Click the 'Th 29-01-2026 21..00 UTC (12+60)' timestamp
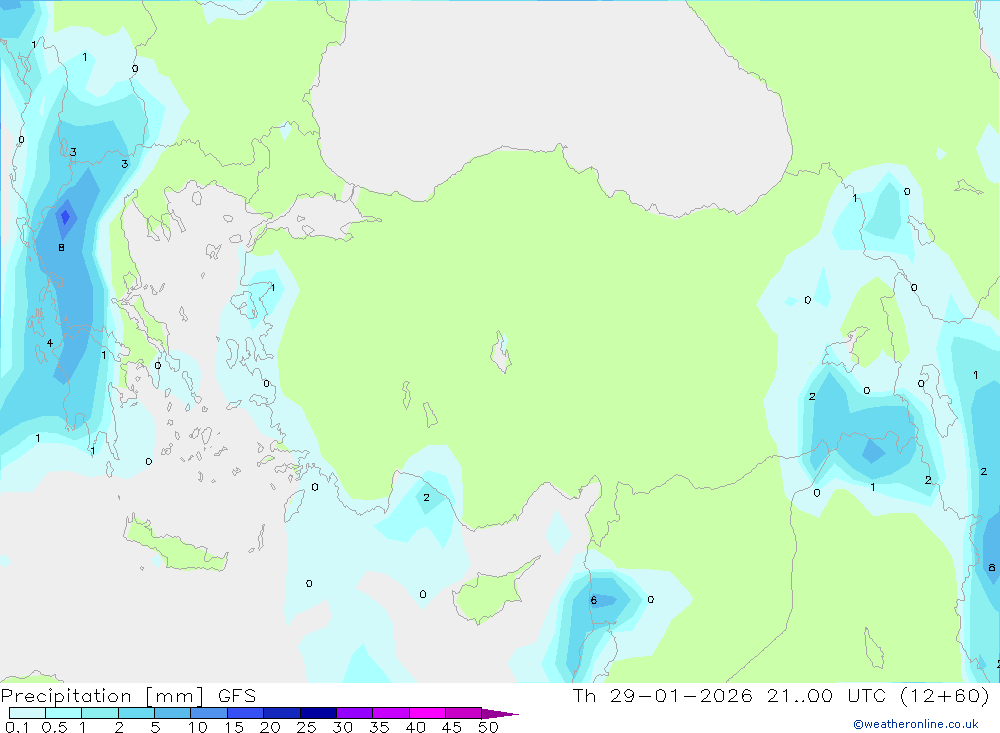 781,695
